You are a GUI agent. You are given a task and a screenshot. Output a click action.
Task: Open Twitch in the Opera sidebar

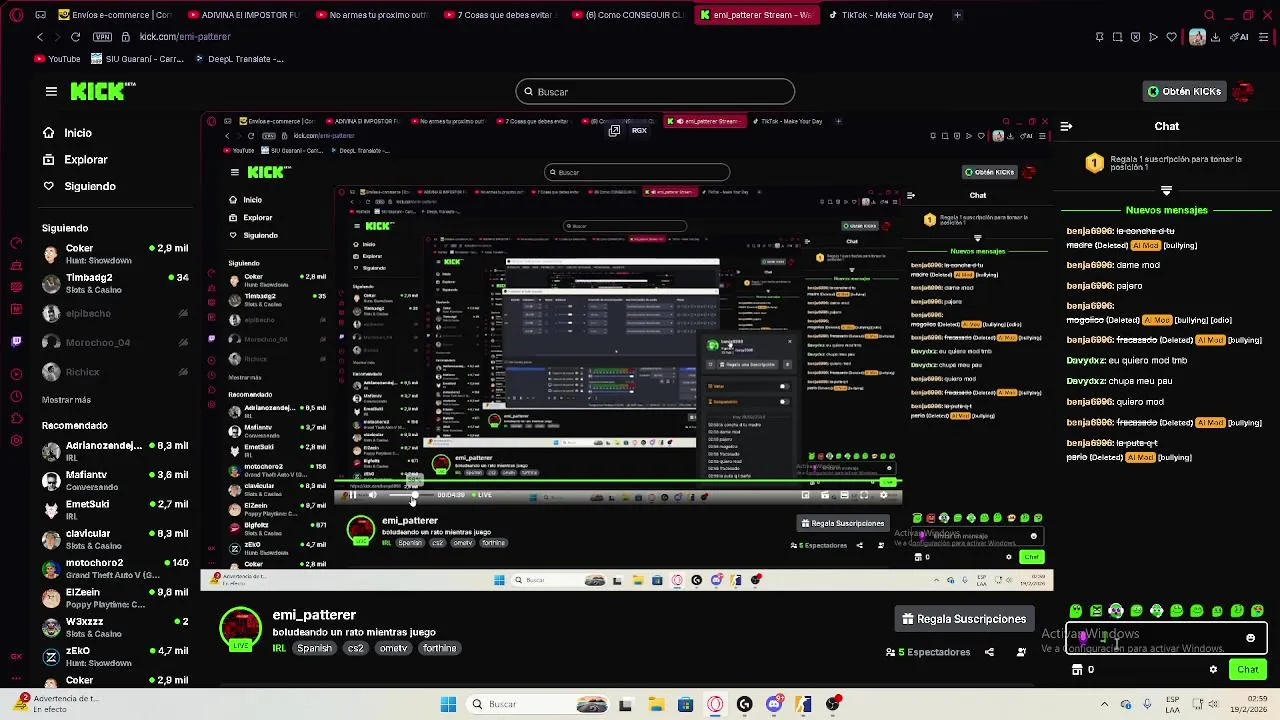pos(16,342)
